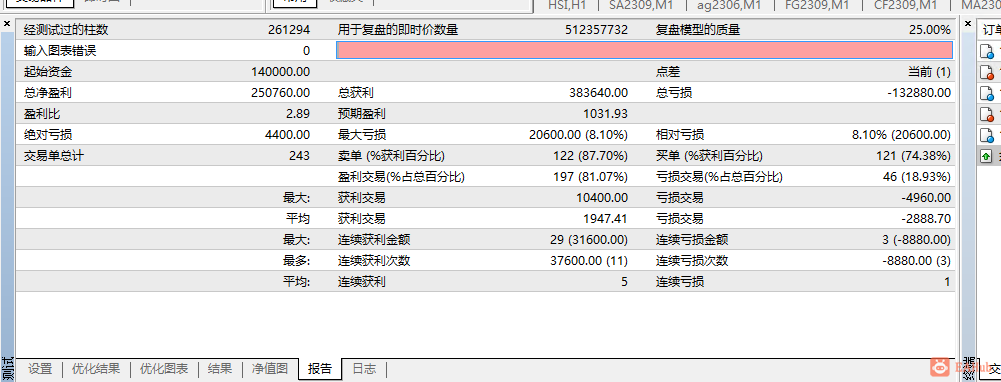
Task: Select the expected payoff value 1031.93
Action: [x=606, y=114]
